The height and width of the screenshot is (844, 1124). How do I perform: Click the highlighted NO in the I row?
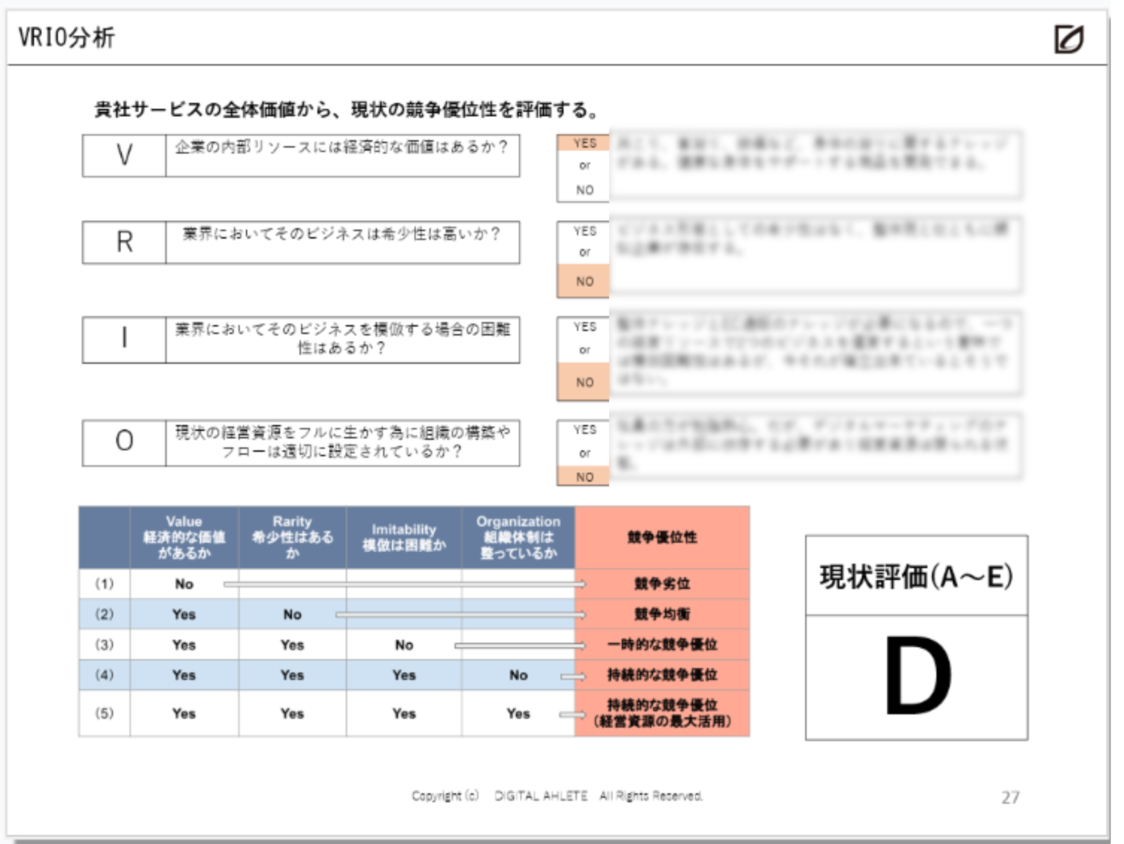coord(584,382)
